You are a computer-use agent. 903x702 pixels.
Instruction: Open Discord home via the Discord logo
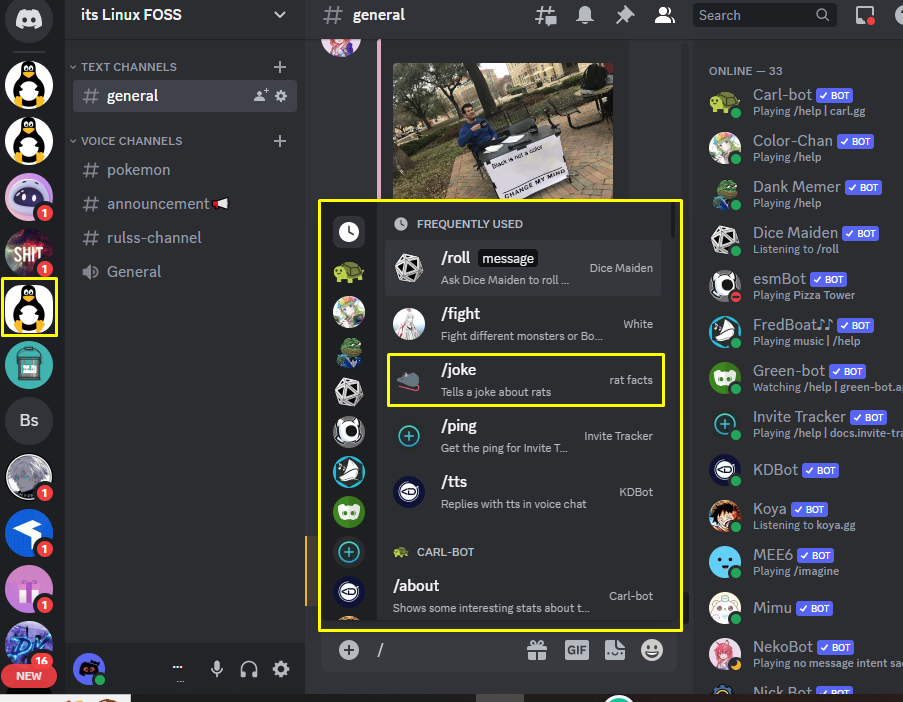coord(29,20)
